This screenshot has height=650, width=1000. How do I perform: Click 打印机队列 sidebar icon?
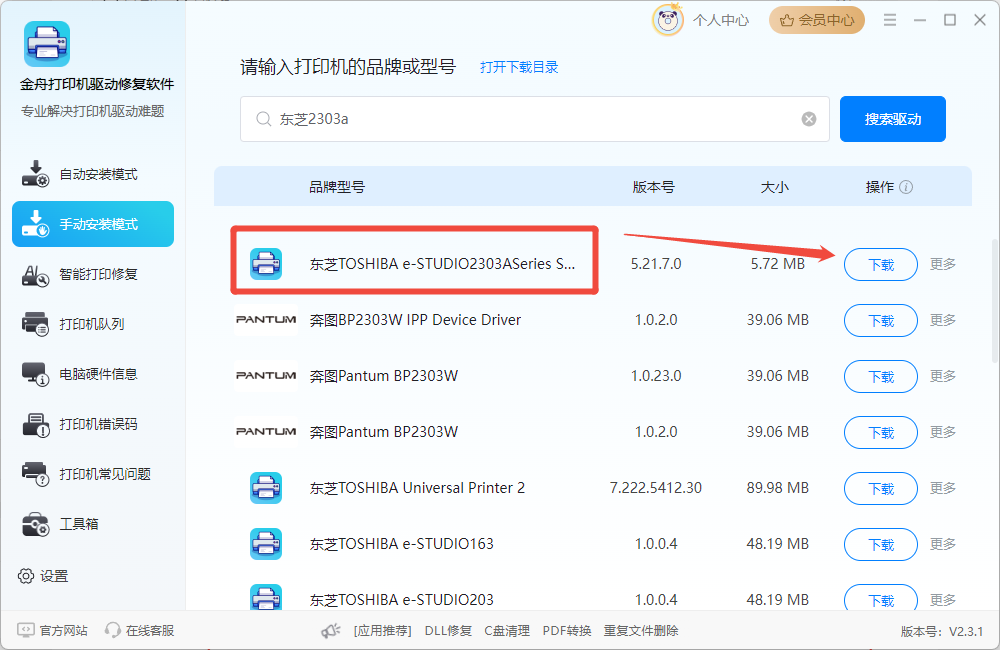pos(35,324)
